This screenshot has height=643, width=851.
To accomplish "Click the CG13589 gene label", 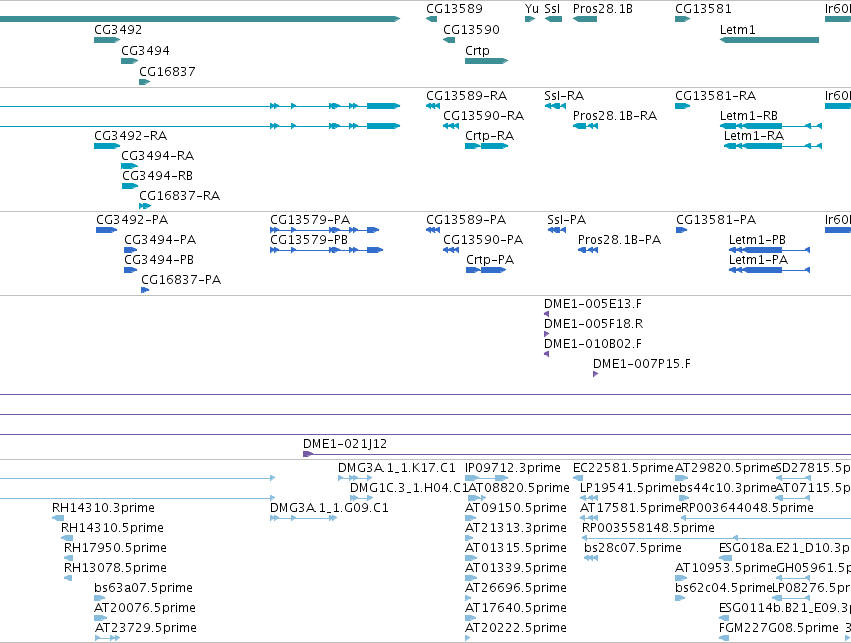I will click(x=454, y=9).
